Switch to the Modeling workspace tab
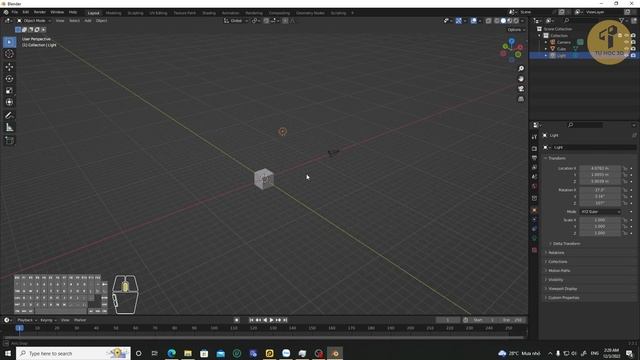 pos(113,13)
